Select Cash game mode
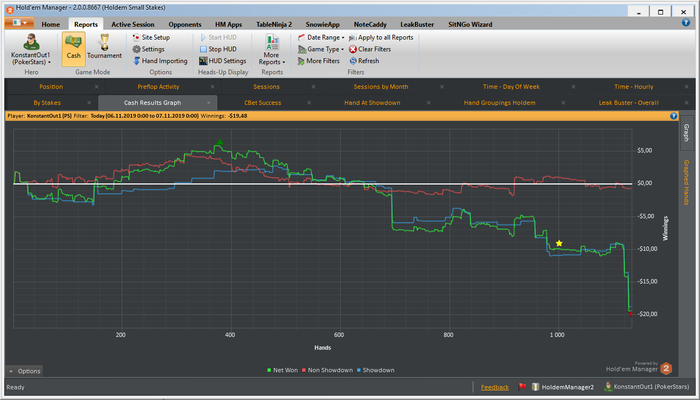700x400 pixels. [x=74, y=49]
